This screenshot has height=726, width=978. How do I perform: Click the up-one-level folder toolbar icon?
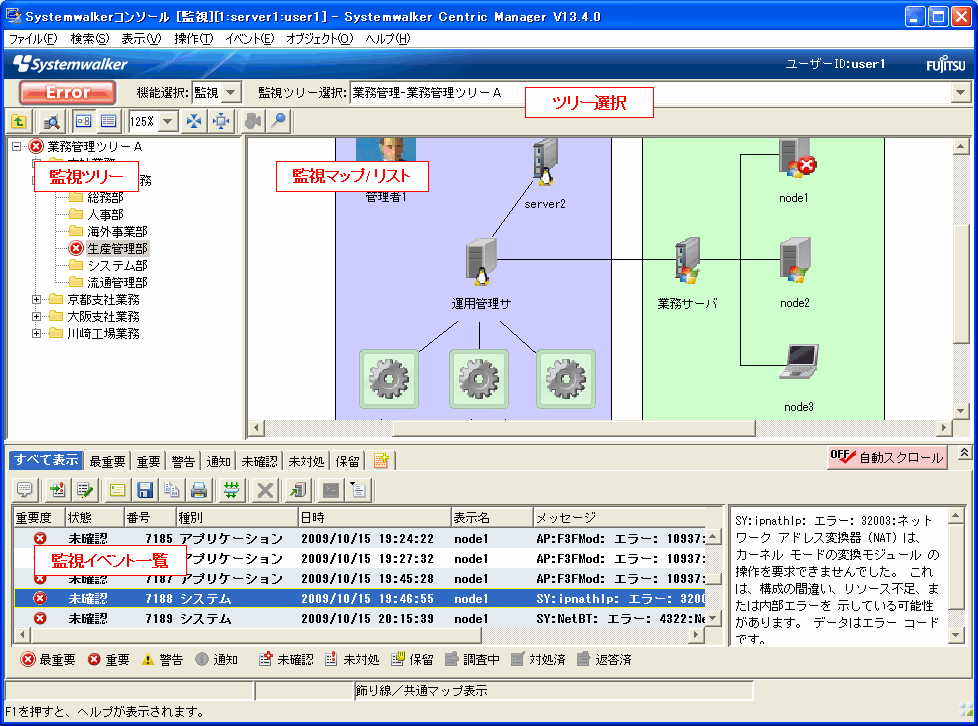pos(19,122)
